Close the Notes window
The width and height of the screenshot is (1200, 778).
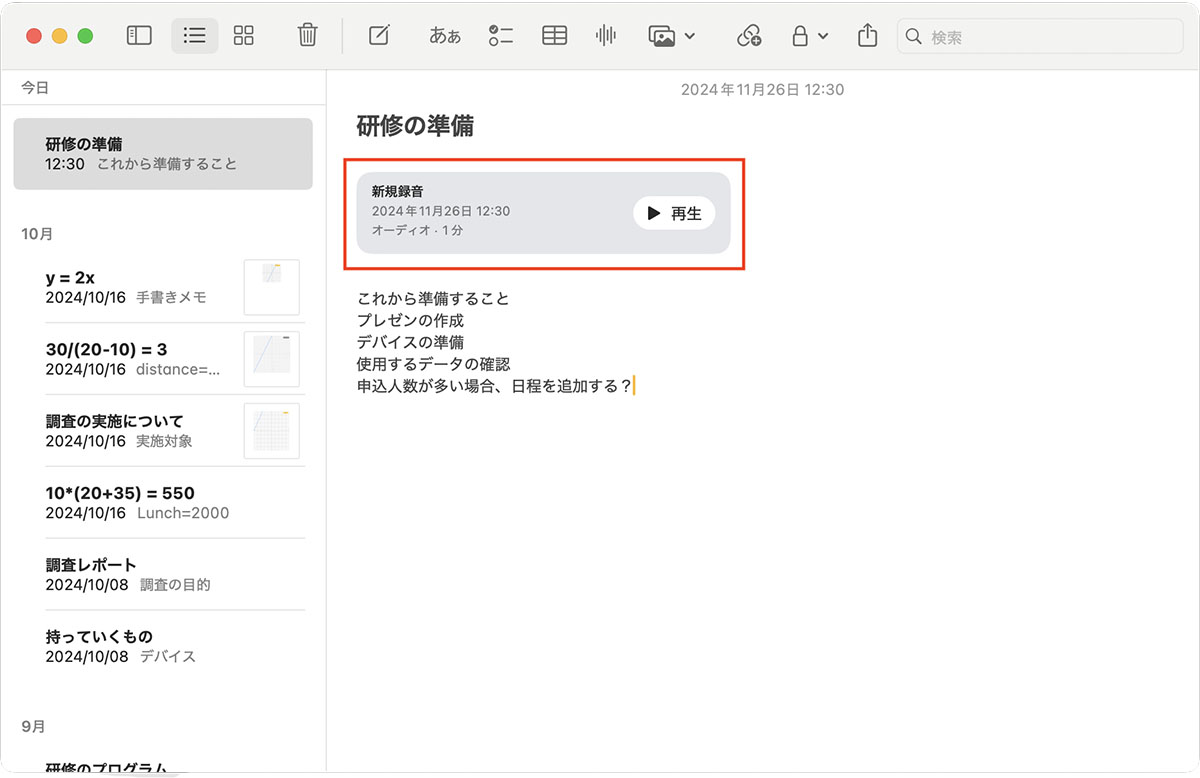34,36
